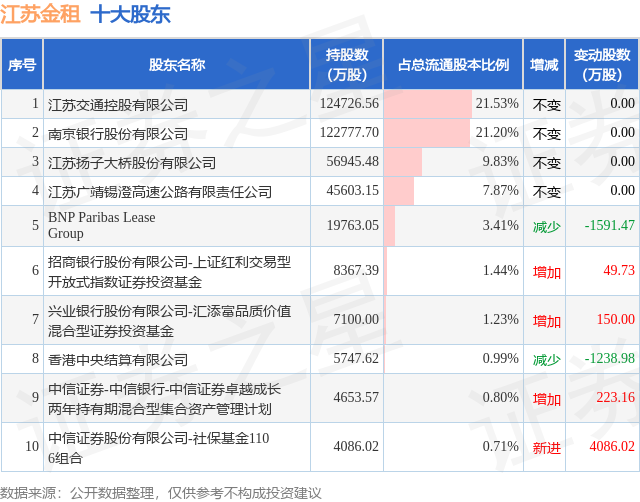The height and width of the screenshot is (502, 640).
Task: Click the 招商银行 上证红利 fund name
Action: click(x=169, y=271)
